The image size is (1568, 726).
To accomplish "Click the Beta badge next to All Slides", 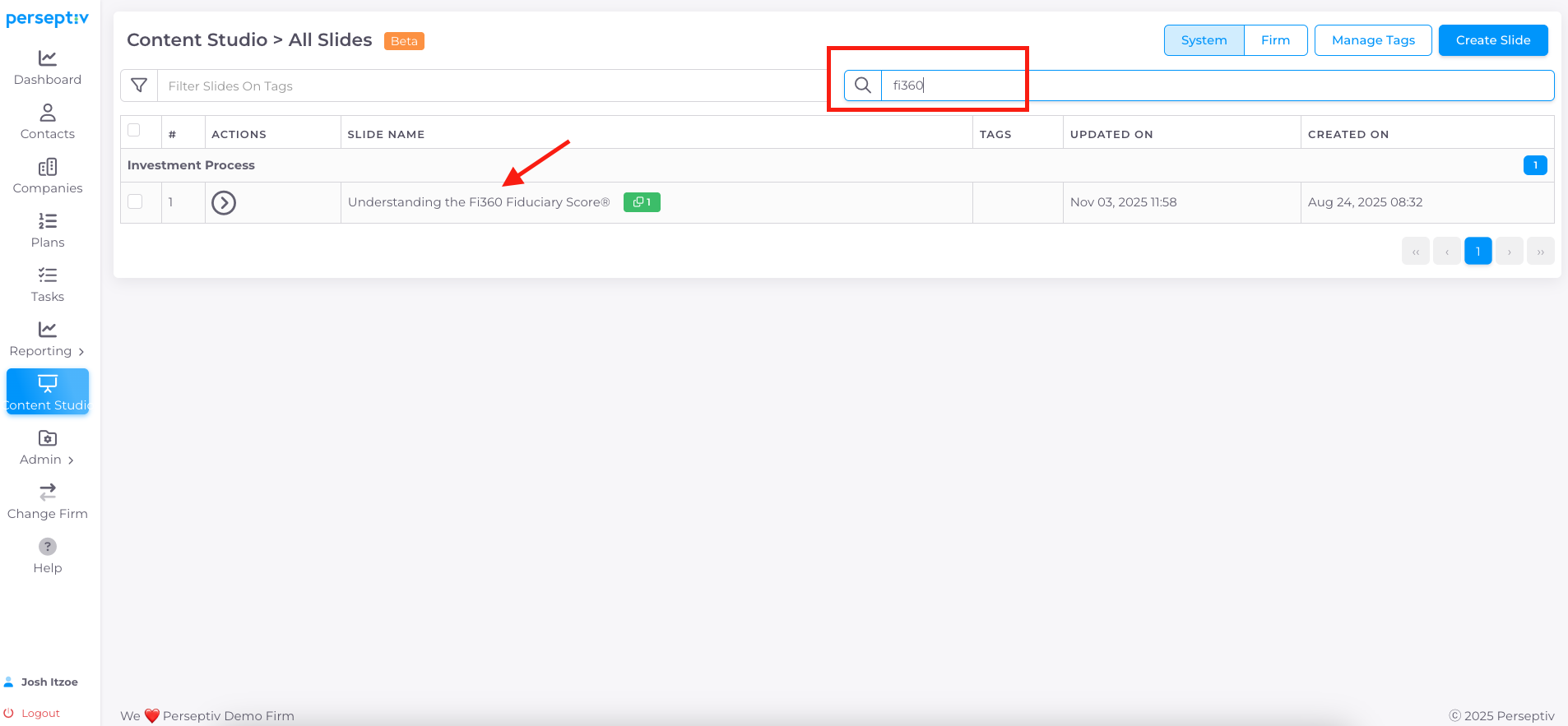I will (x=404, y=41).
